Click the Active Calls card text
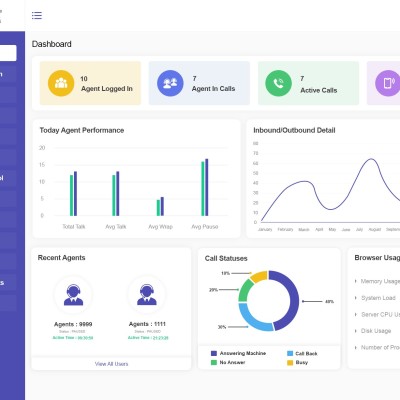Screen dimensions: 400x400 coord(319,90)
